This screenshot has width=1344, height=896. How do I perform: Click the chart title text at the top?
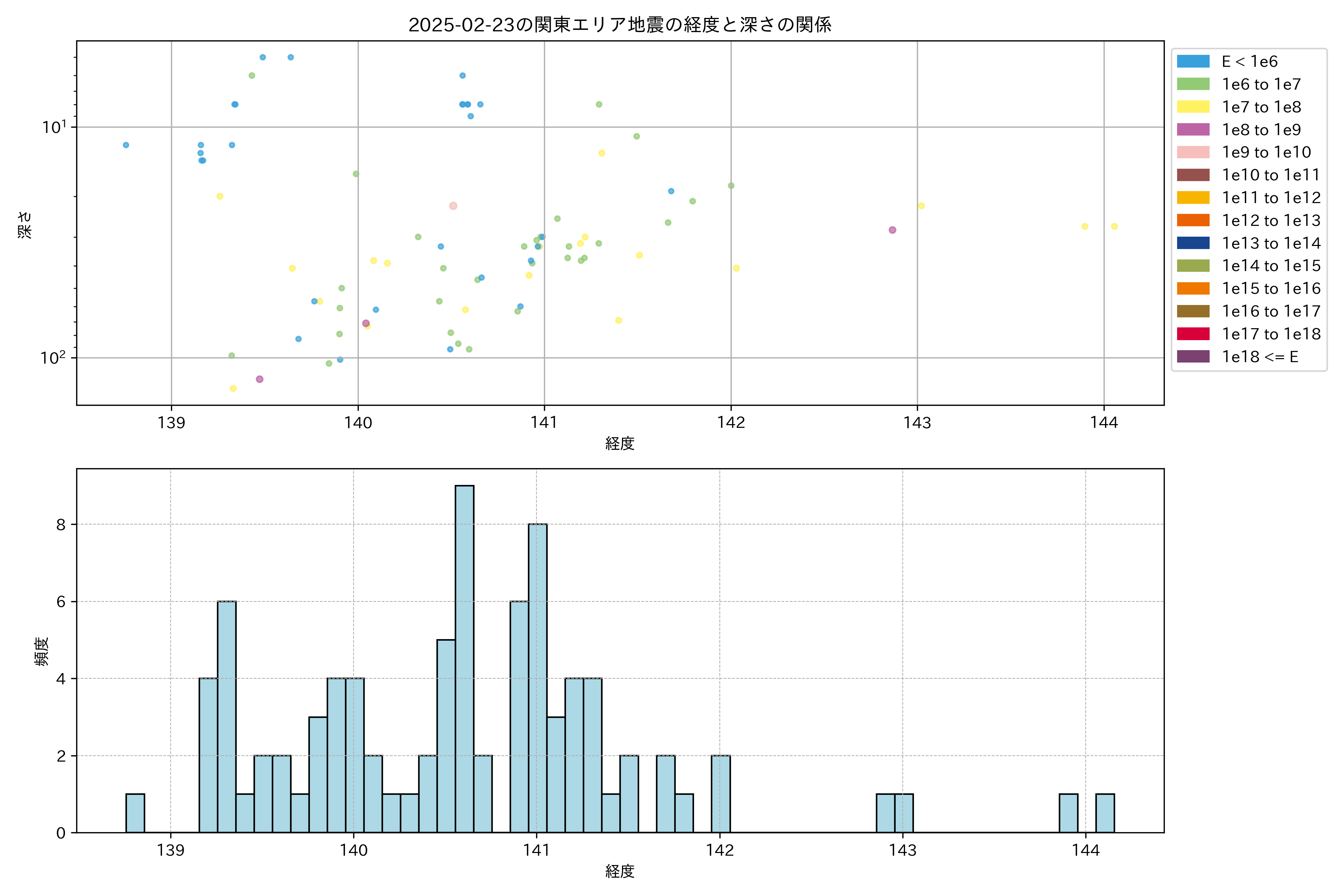tap(619, 25)
